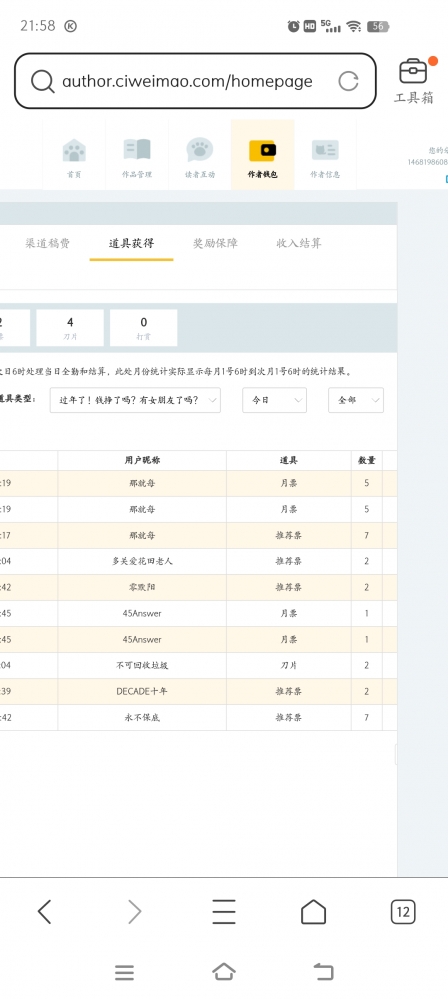Tap the search magnifier icon in address bar
The height and width of the screenshot is (999, 448).
43,82
